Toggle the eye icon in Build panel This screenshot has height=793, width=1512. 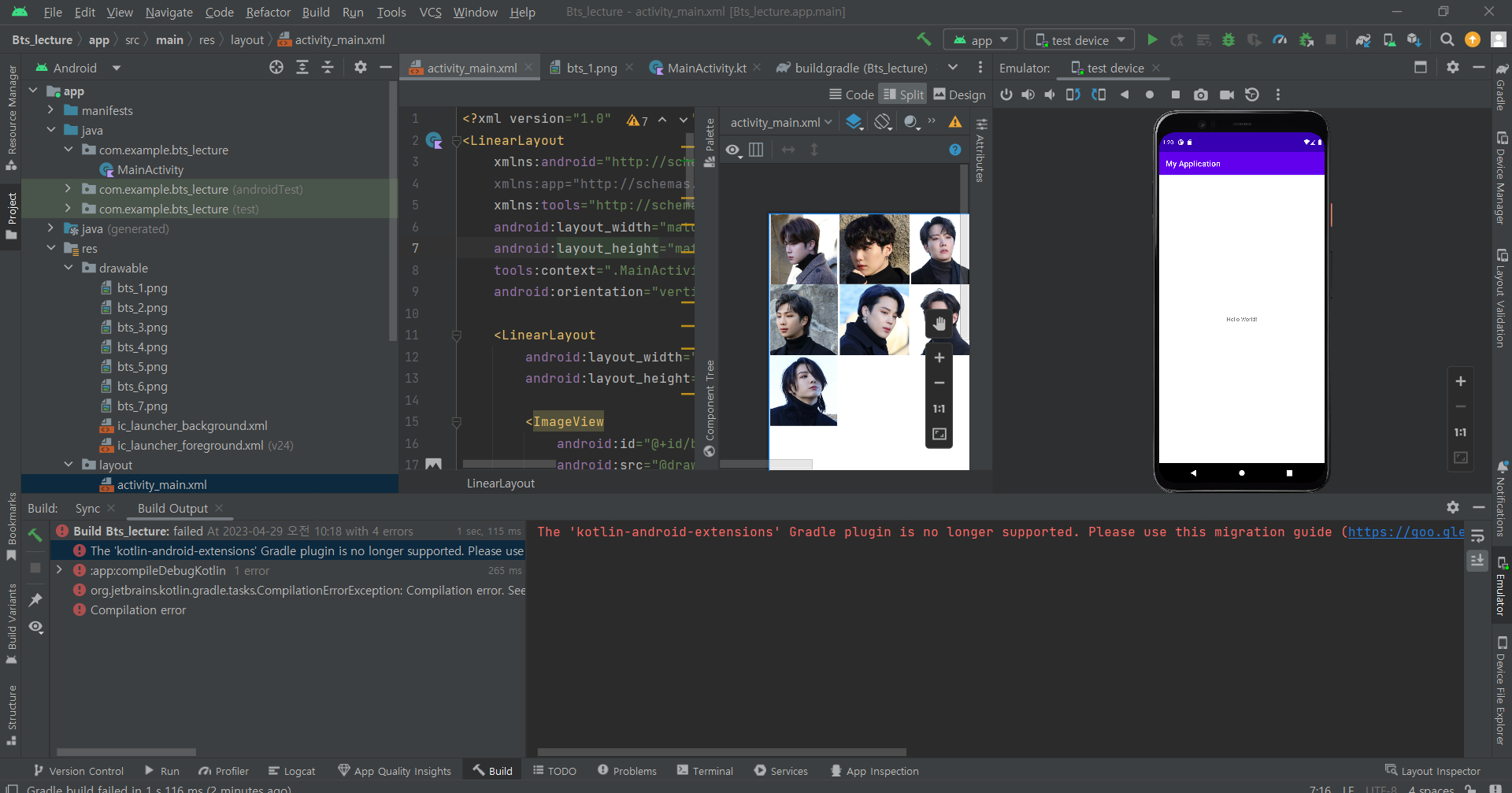coord(36,627)
